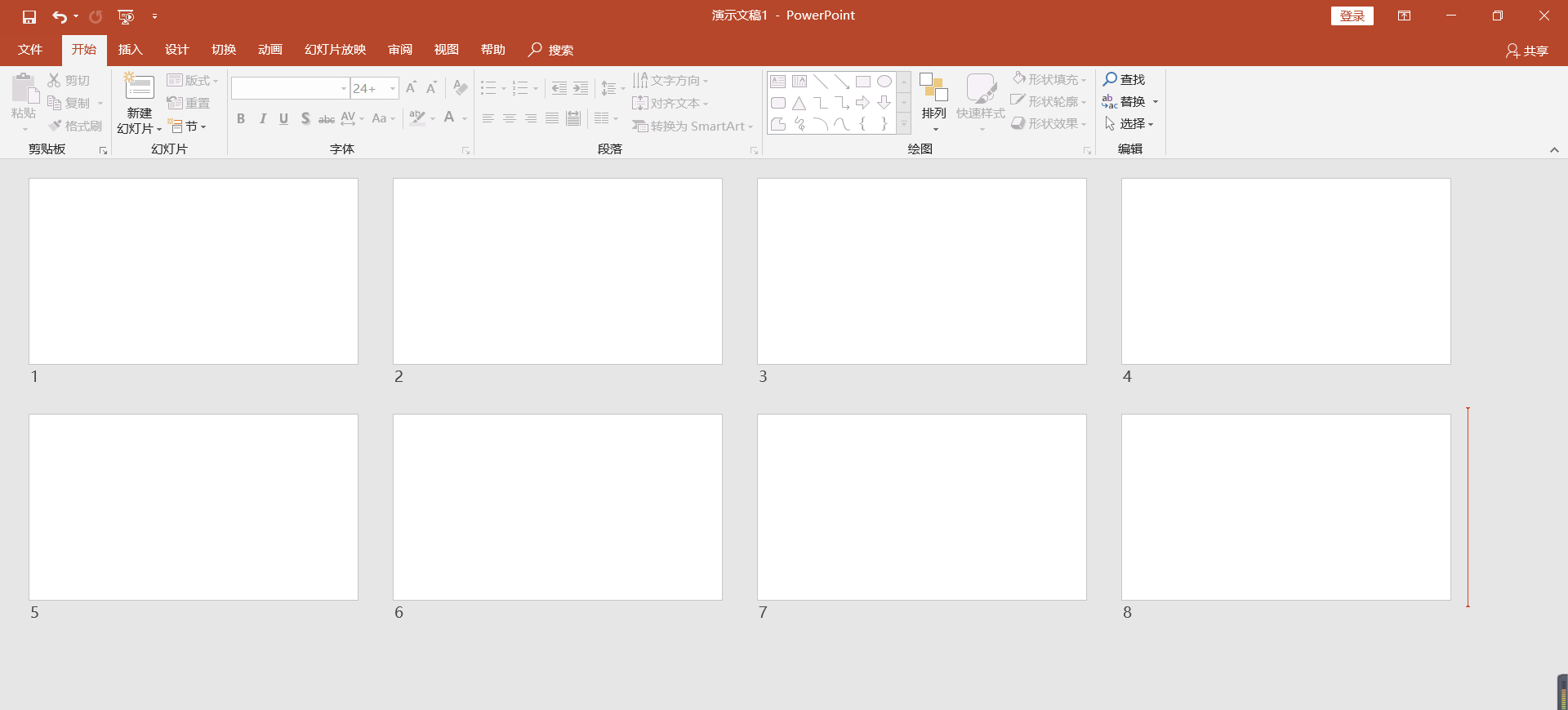Toggle Strikethrough formatting
This screenshot has height=710, width=1568.
[x=327, y=118]
